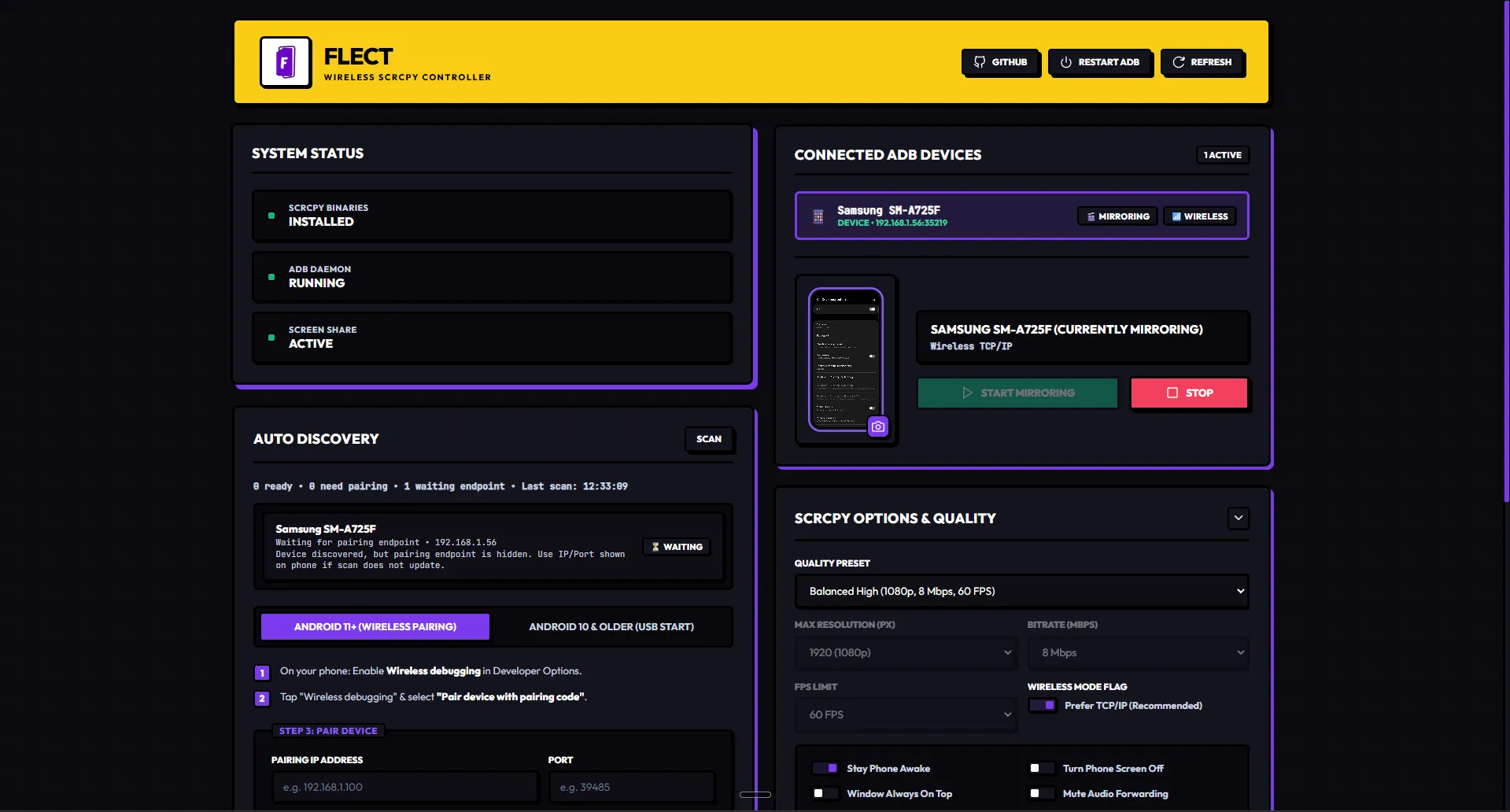Click the FLECT purple logo icon

pyautogui.click(x=286, y=62)
